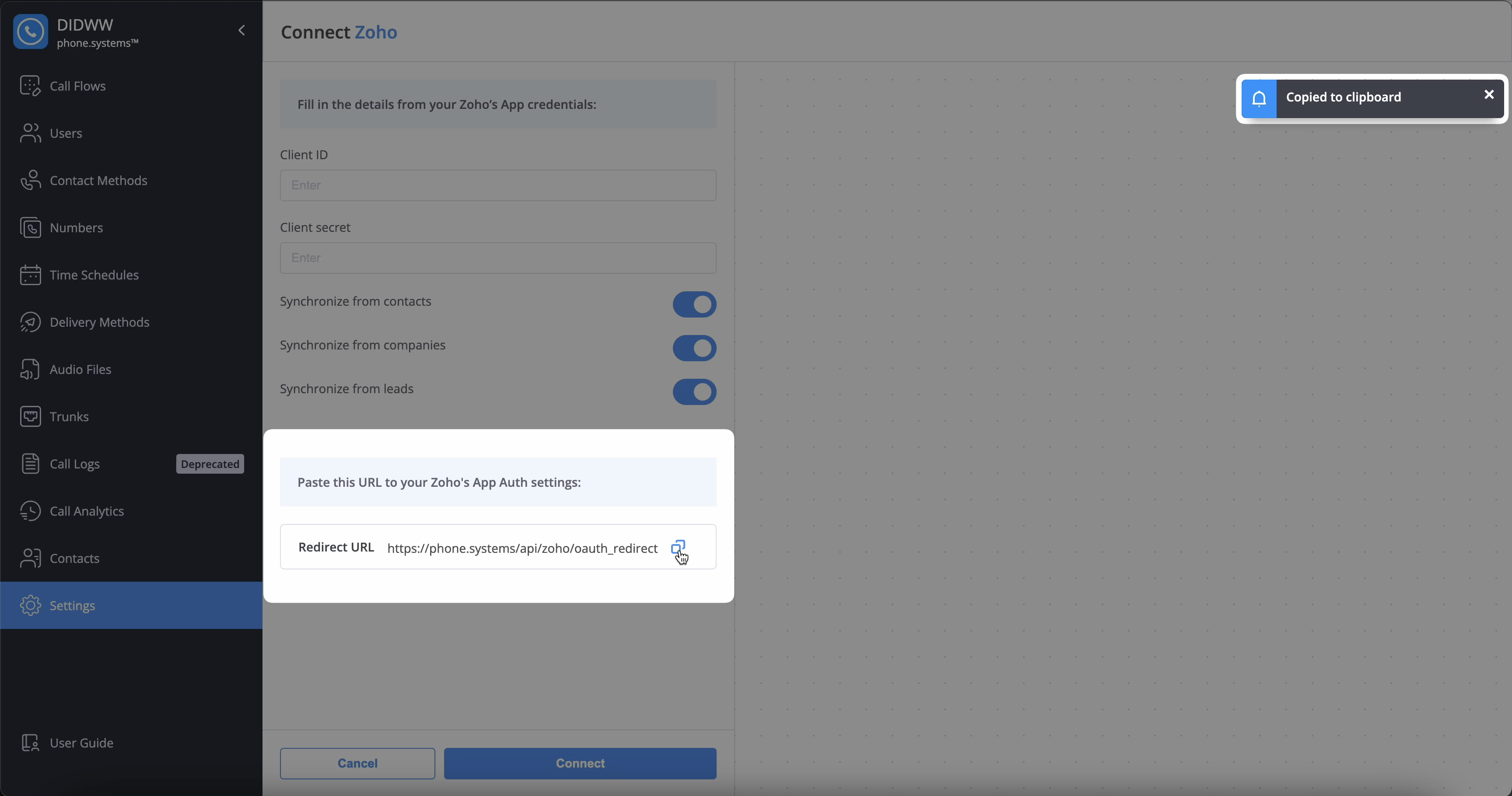
Task: Click the Call Logs document icon
Action: pos(31,464)
